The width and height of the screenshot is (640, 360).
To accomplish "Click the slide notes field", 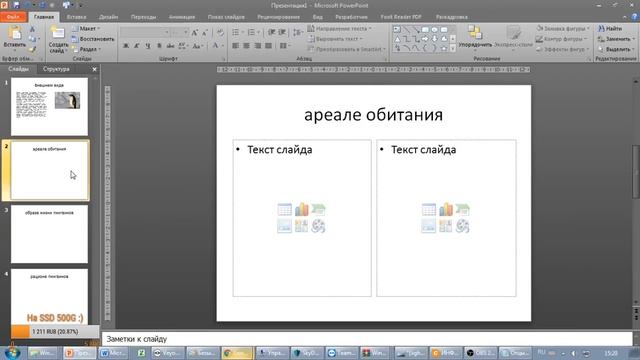I will (x=367, y=339).
